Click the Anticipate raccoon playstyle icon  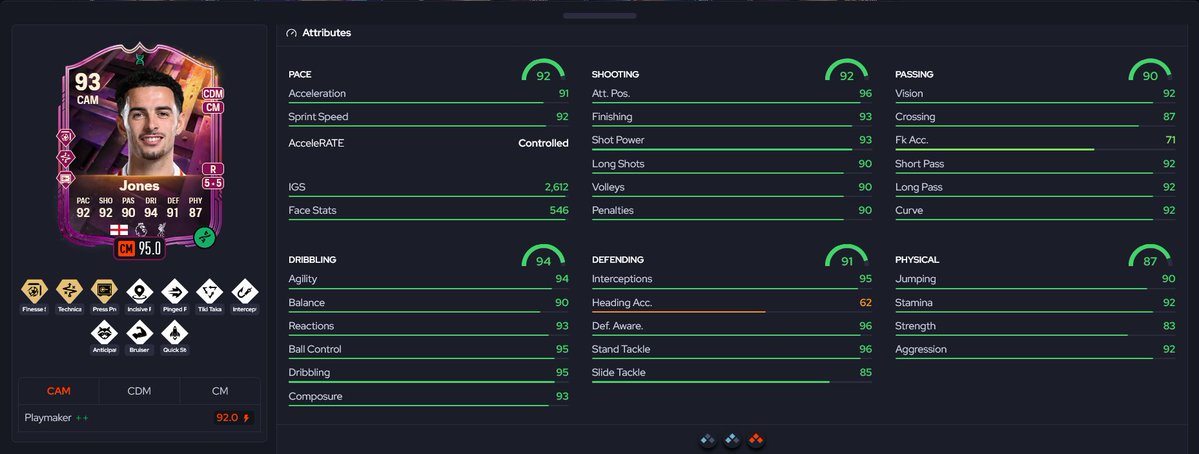coord(104,332)
